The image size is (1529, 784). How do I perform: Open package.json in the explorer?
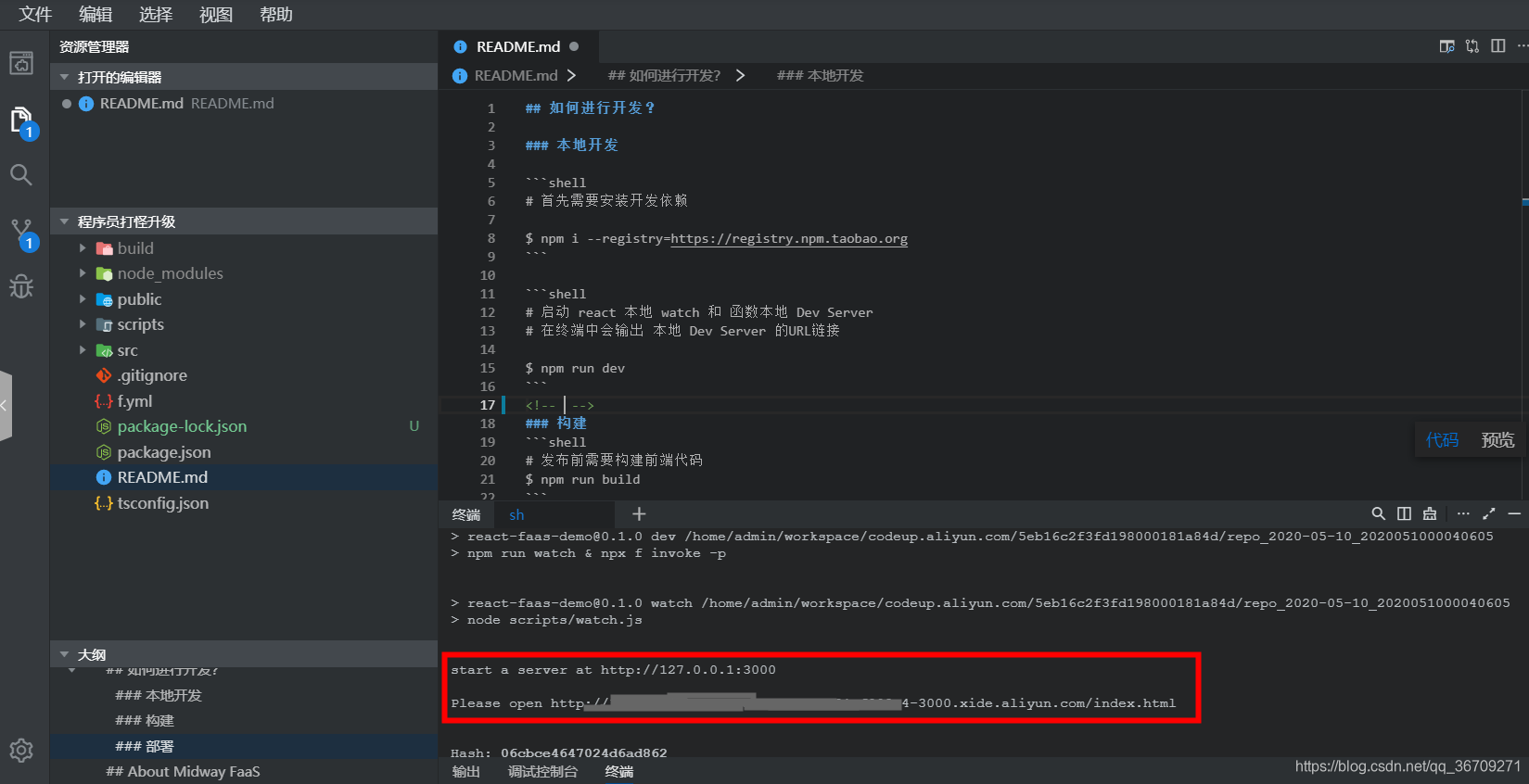[164, 452]
